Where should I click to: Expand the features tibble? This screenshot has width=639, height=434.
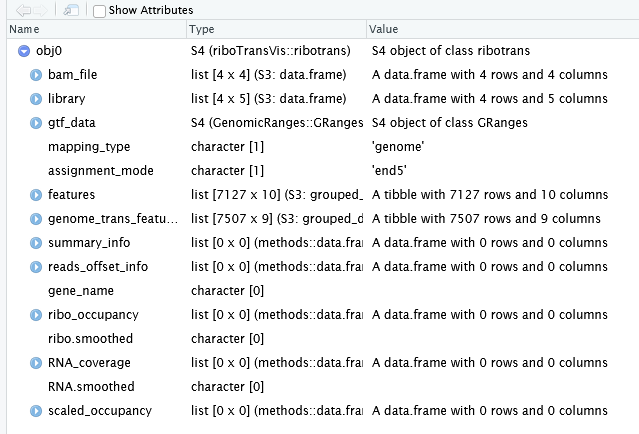36,195
